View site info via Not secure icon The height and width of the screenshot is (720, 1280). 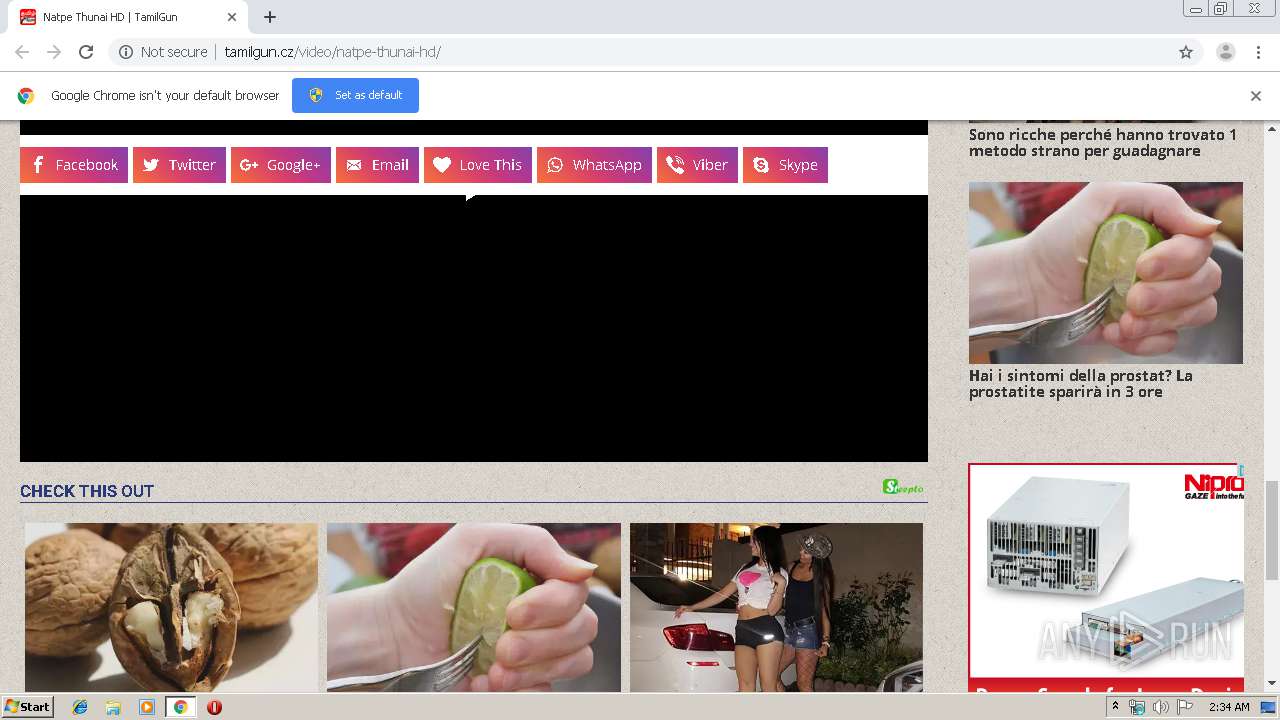coord(126,52)
